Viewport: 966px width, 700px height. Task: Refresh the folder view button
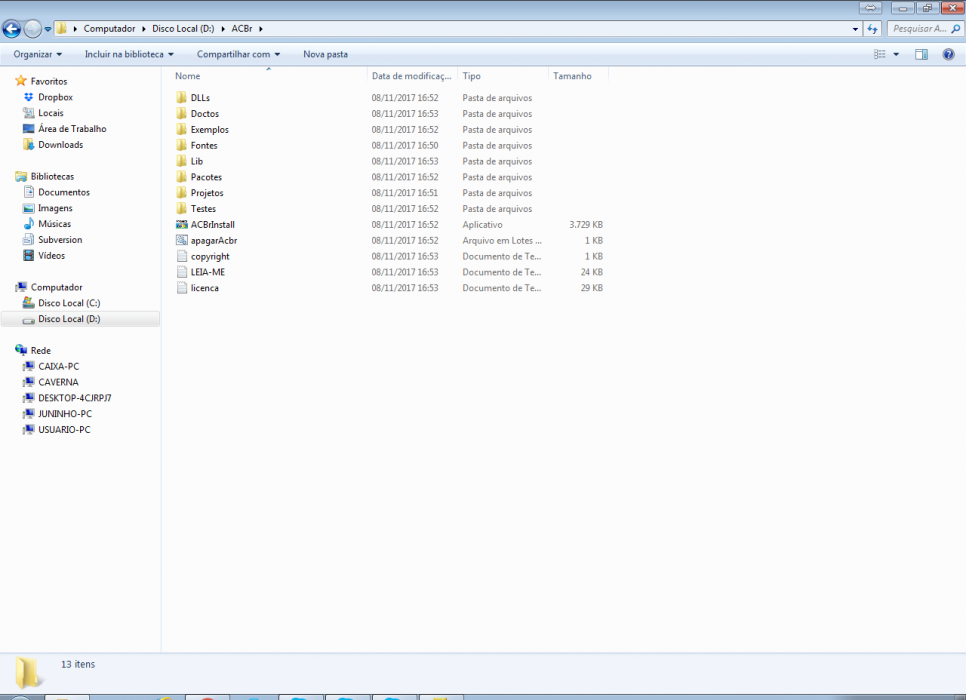tap(872, 29)
